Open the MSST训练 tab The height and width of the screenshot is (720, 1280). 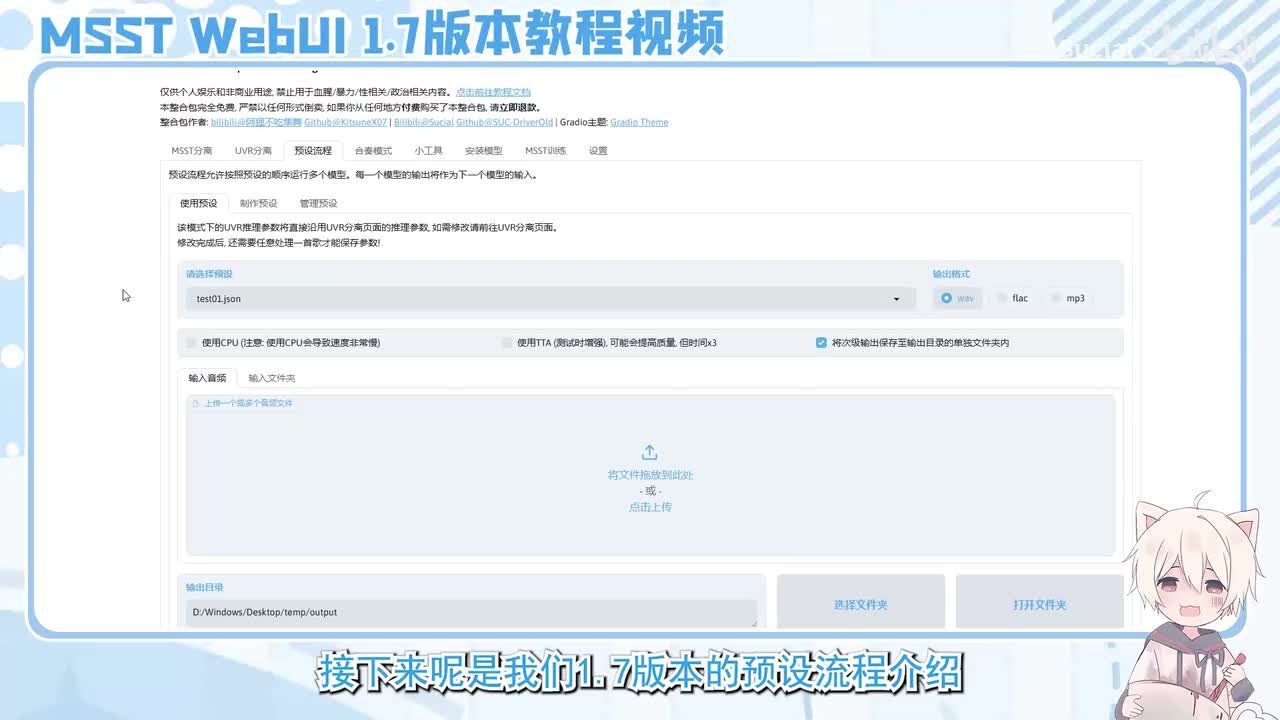(x=546, y=151)
